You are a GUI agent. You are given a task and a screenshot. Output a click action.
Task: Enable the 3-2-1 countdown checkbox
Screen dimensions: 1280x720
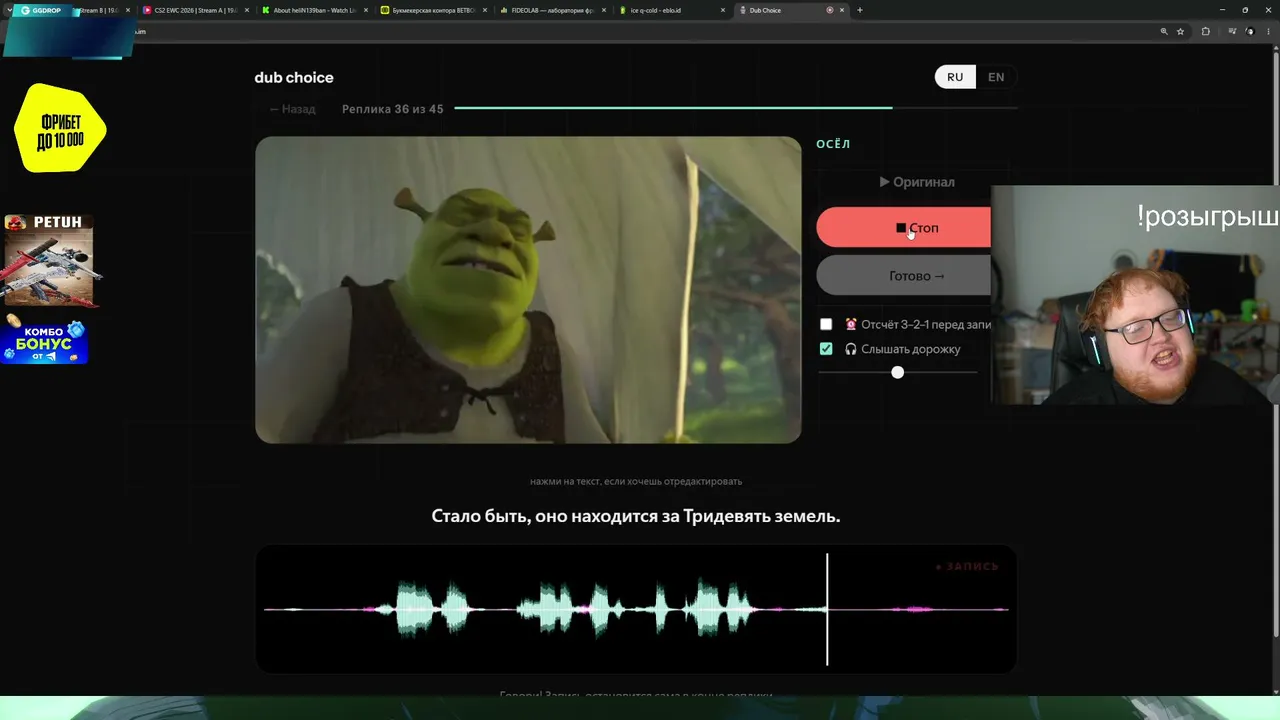coord(826,324)
